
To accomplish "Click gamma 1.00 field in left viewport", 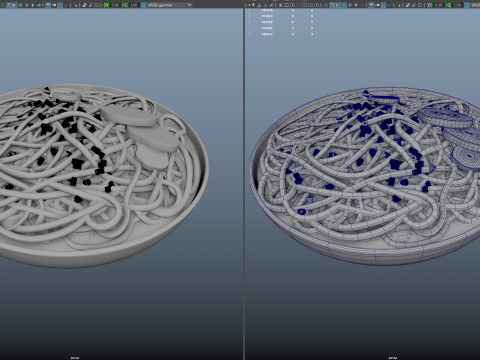I will (133, 5).
